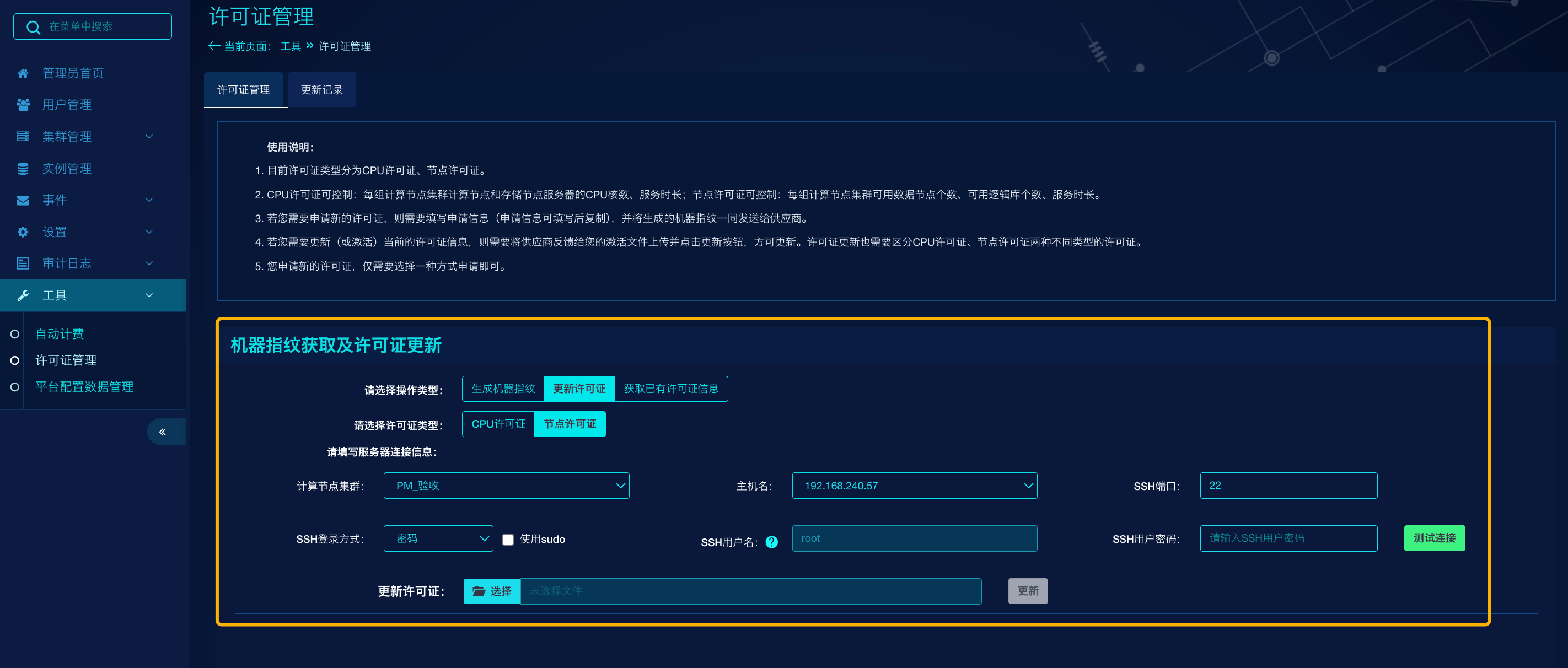Click the home icon for 管理员首页
This screenshot has width=1568, height=668.
[23, 74]
